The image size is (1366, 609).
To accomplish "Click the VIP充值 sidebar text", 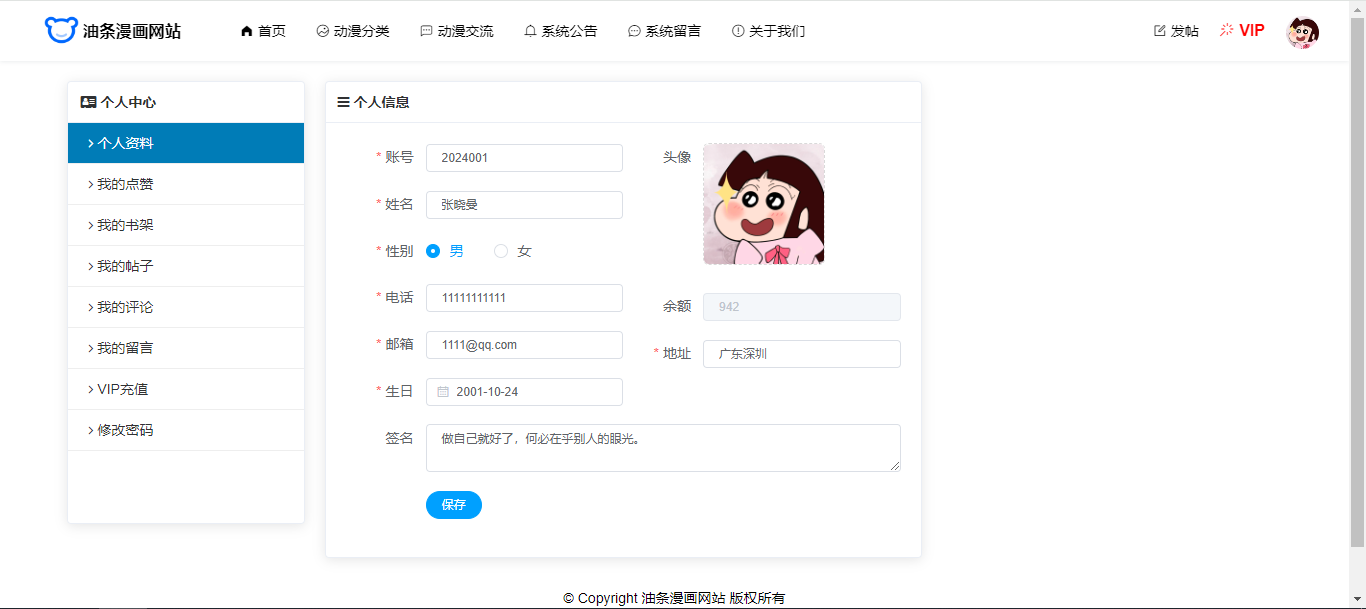I will click(122, 389).
